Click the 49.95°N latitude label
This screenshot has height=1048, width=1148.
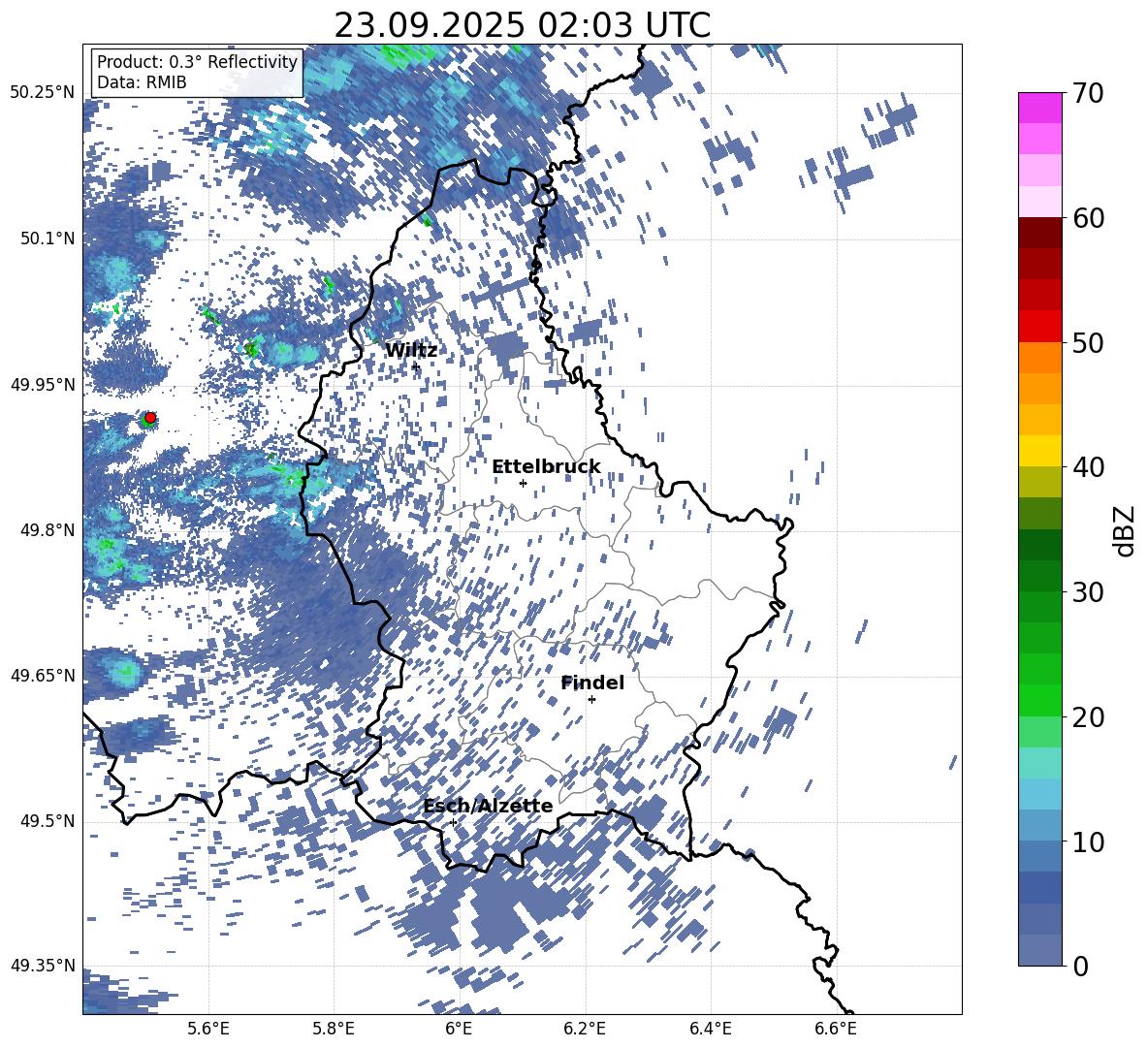[x=43, y=384]
